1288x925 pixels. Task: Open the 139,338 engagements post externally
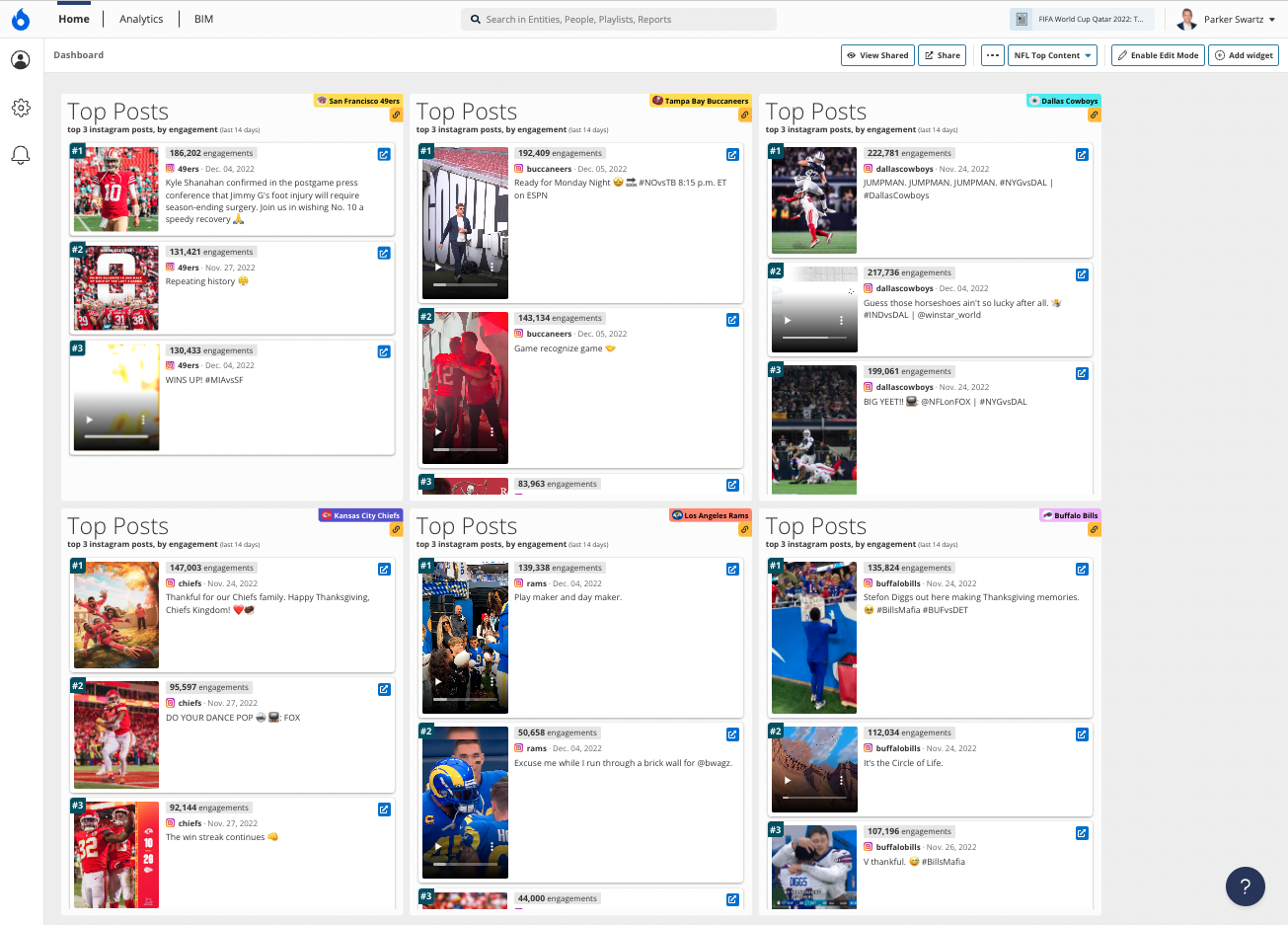point(732,569)
